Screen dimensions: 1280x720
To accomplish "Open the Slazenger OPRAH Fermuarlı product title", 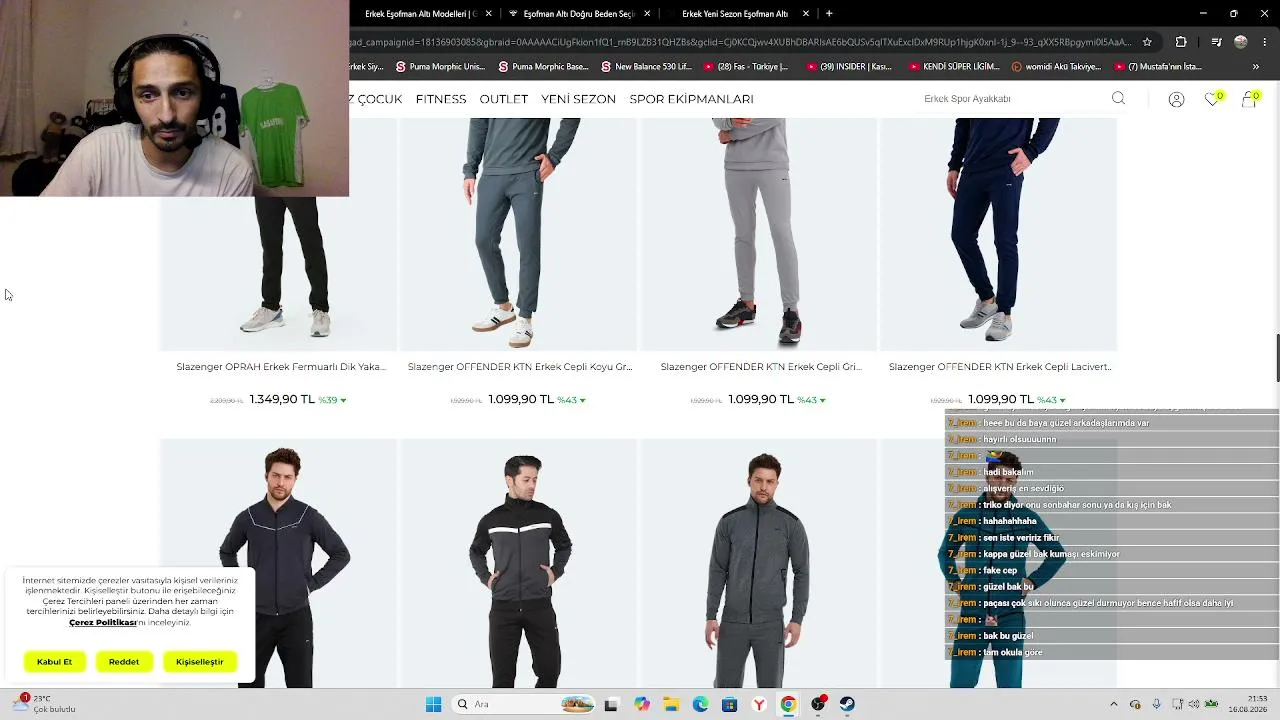I will tap(281, 367).
